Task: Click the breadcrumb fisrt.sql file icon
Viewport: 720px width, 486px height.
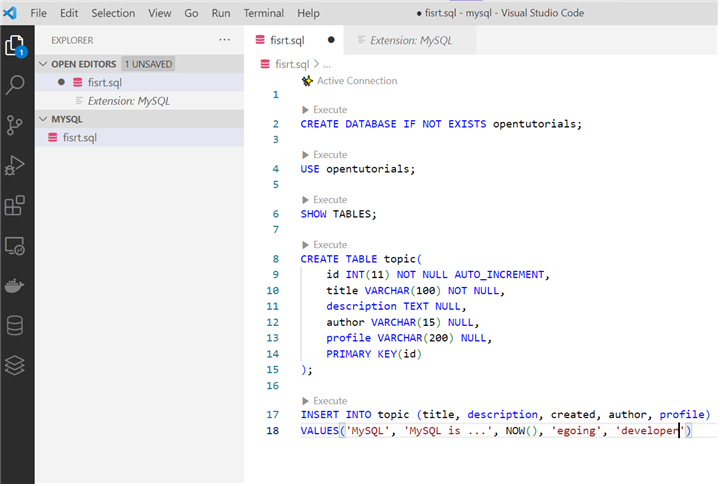Action: click(265, 64)
